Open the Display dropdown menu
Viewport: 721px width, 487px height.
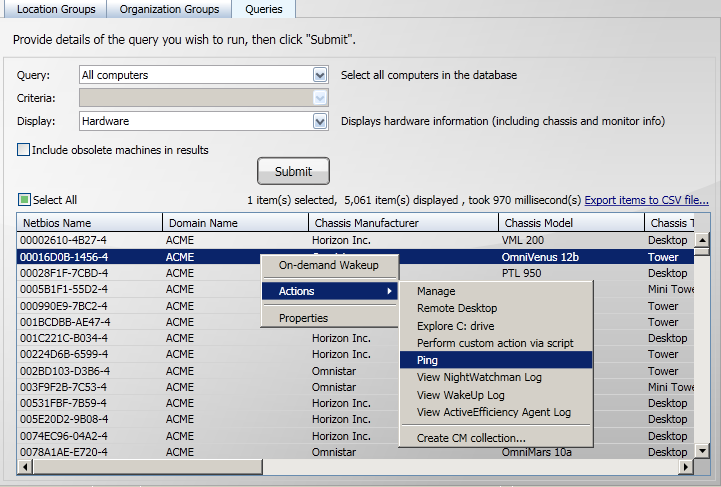coord(320,121)
